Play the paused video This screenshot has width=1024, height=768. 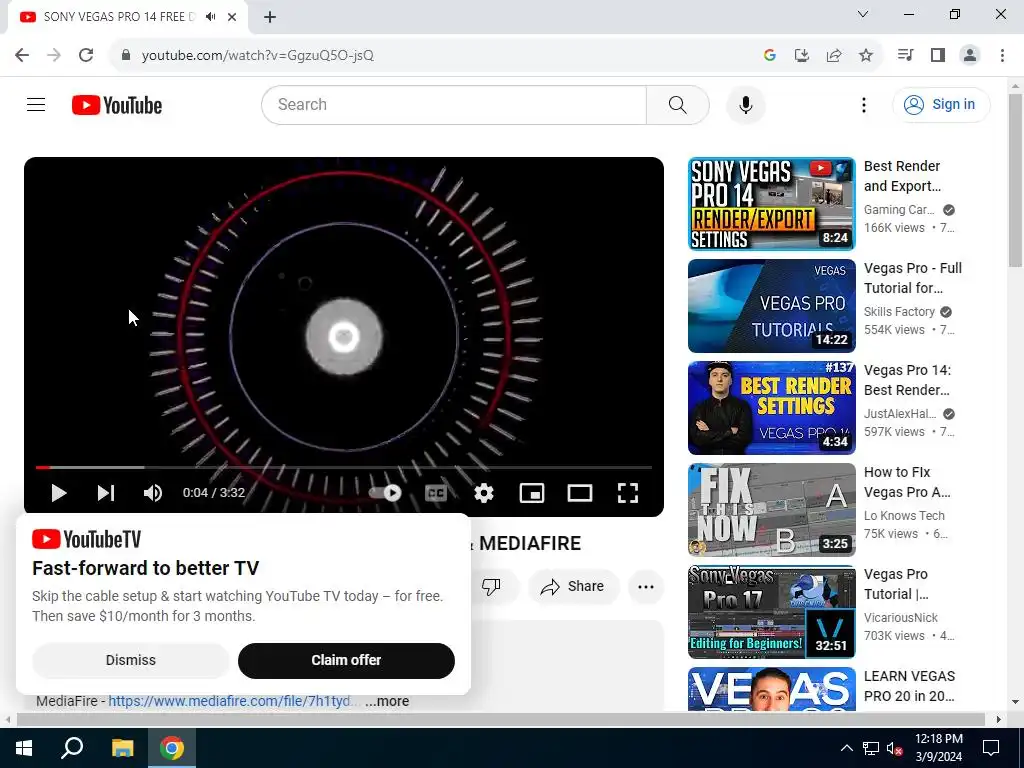click(59, 493)
